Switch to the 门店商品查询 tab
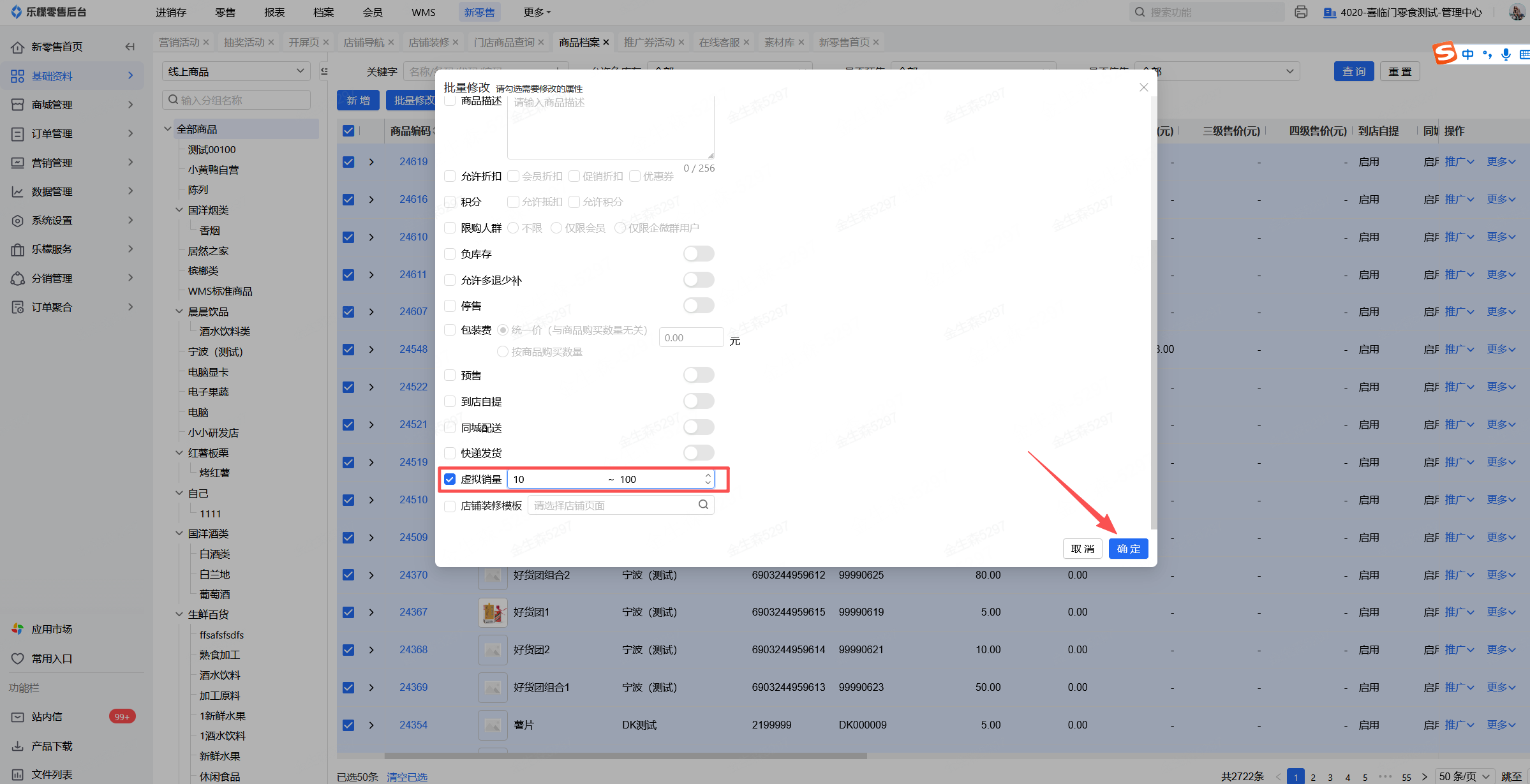Viewport: 1530px width, 784px height. (504, 42)
